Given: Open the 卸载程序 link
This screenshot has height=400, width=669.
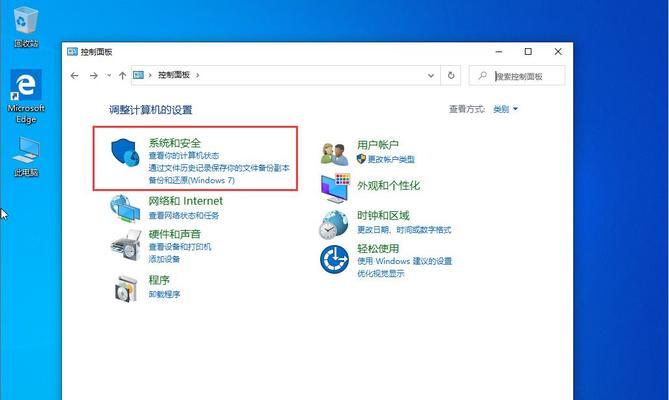Looking at the screenshot, I should tap(164, 294).
